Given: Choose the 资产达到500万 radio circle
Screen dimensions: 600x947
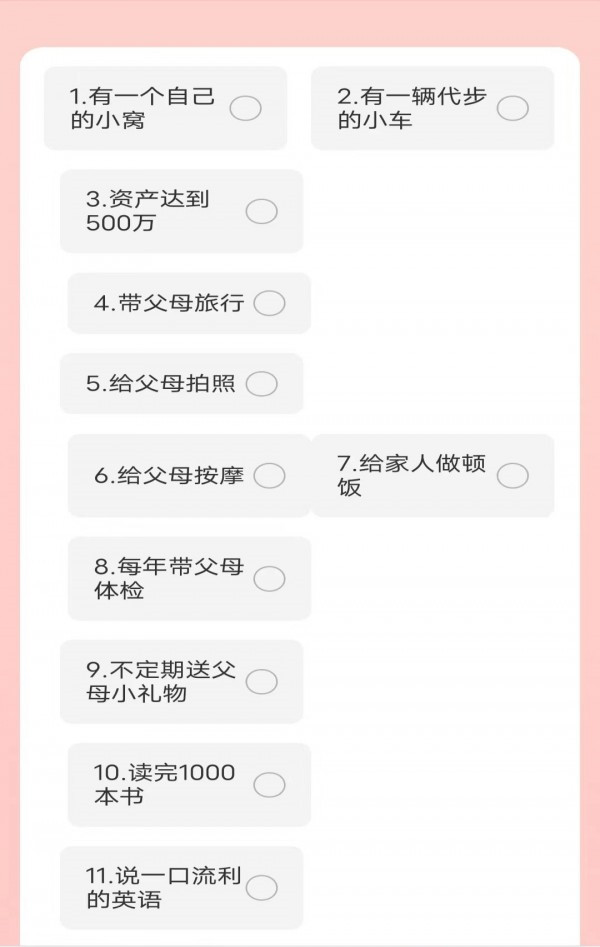Looking at the screenshot, I should 262,211.
